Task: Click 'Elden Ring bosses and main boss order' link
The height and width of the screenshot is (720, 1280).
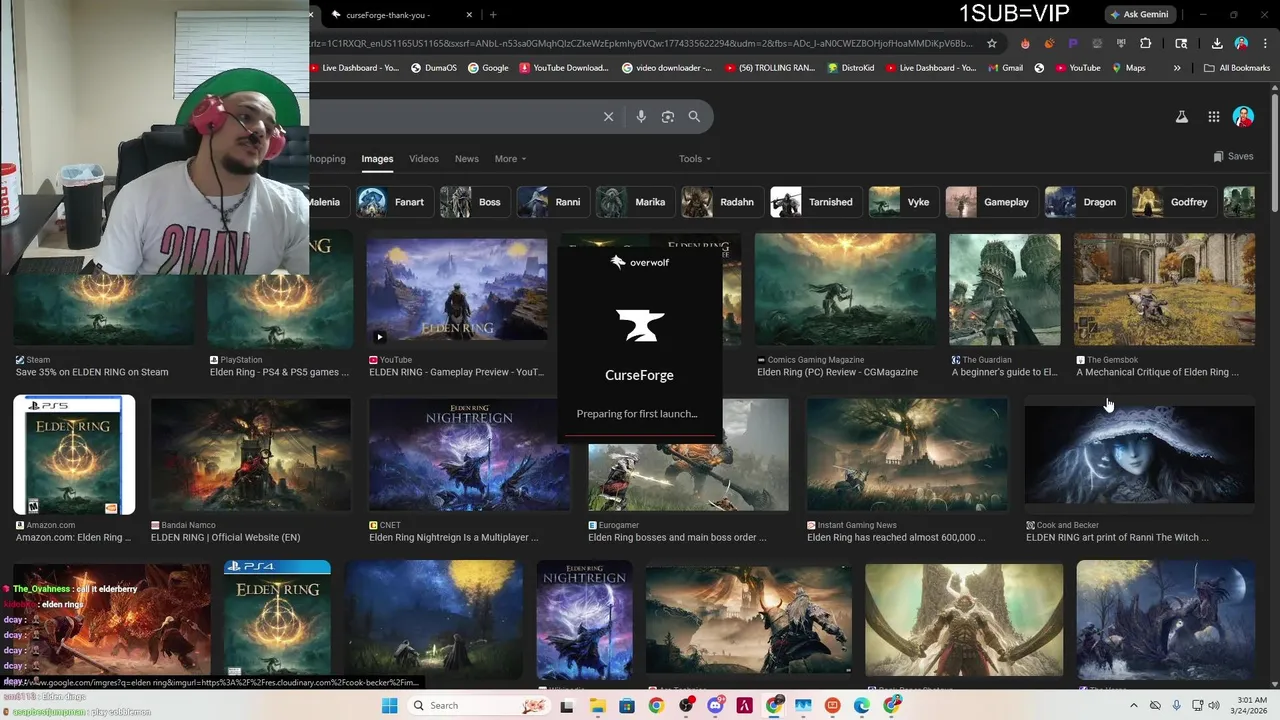Action: (x=677, y=538)
